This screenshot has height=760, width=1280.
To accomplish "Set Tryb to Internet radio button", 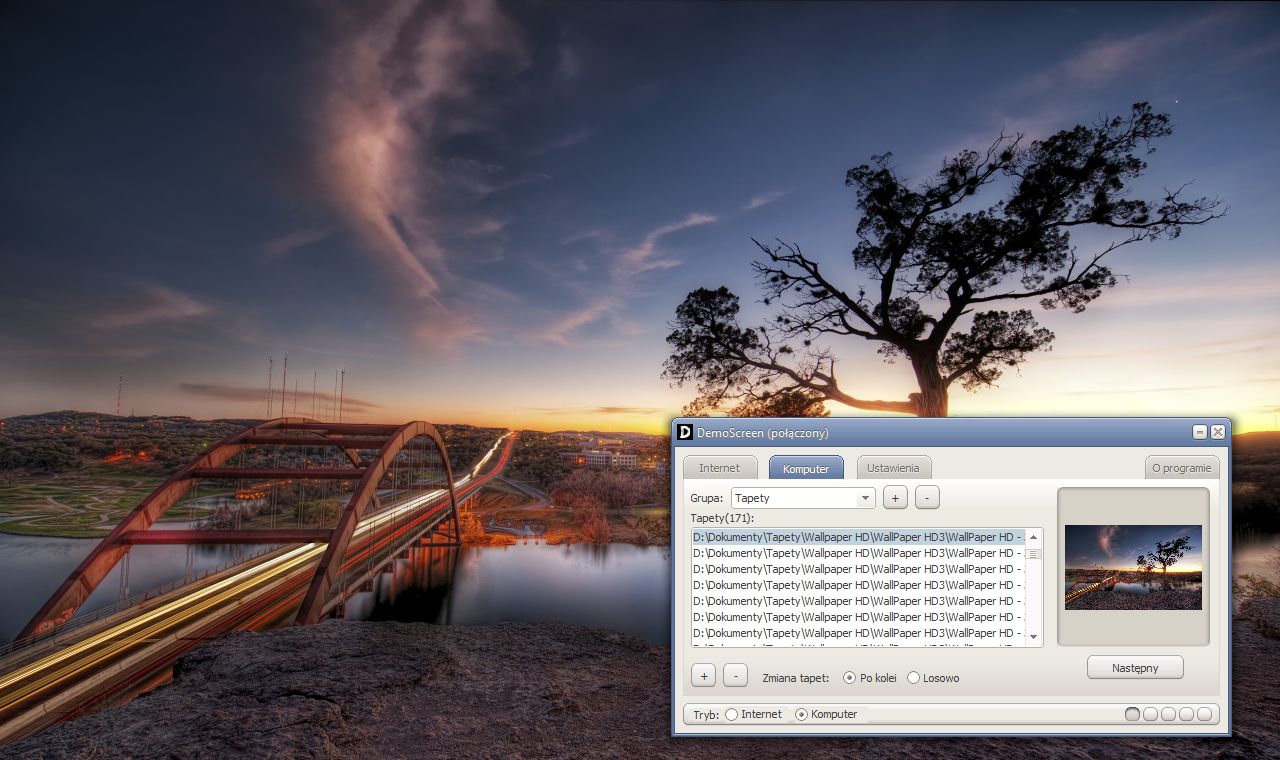I will (731, 714).
